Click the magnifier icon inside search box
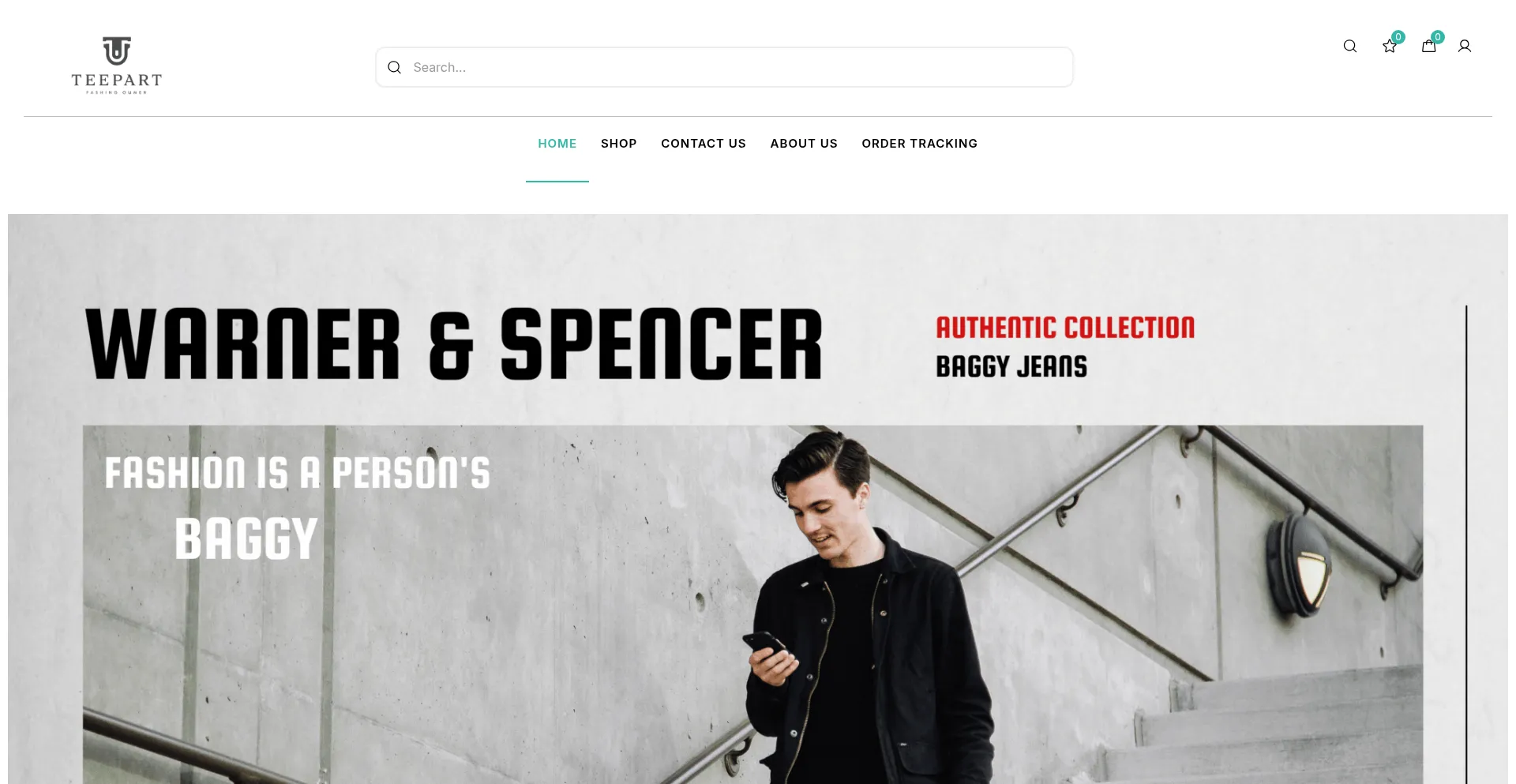This screenshot has height=784, width=1516. point(395,67)
